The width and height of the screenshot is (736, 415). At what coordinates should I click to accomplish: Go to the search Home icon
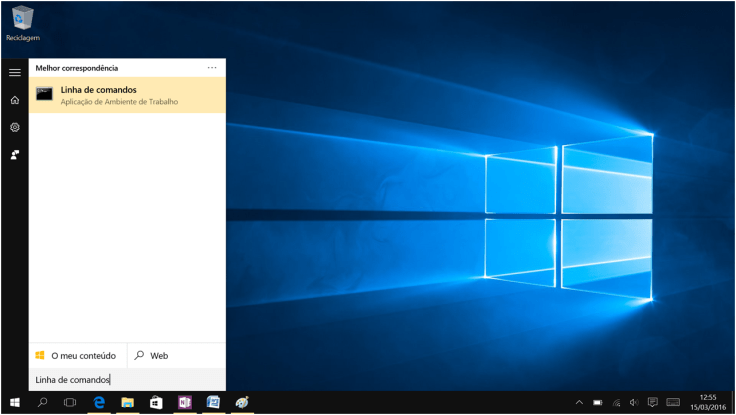coord(15,100)
